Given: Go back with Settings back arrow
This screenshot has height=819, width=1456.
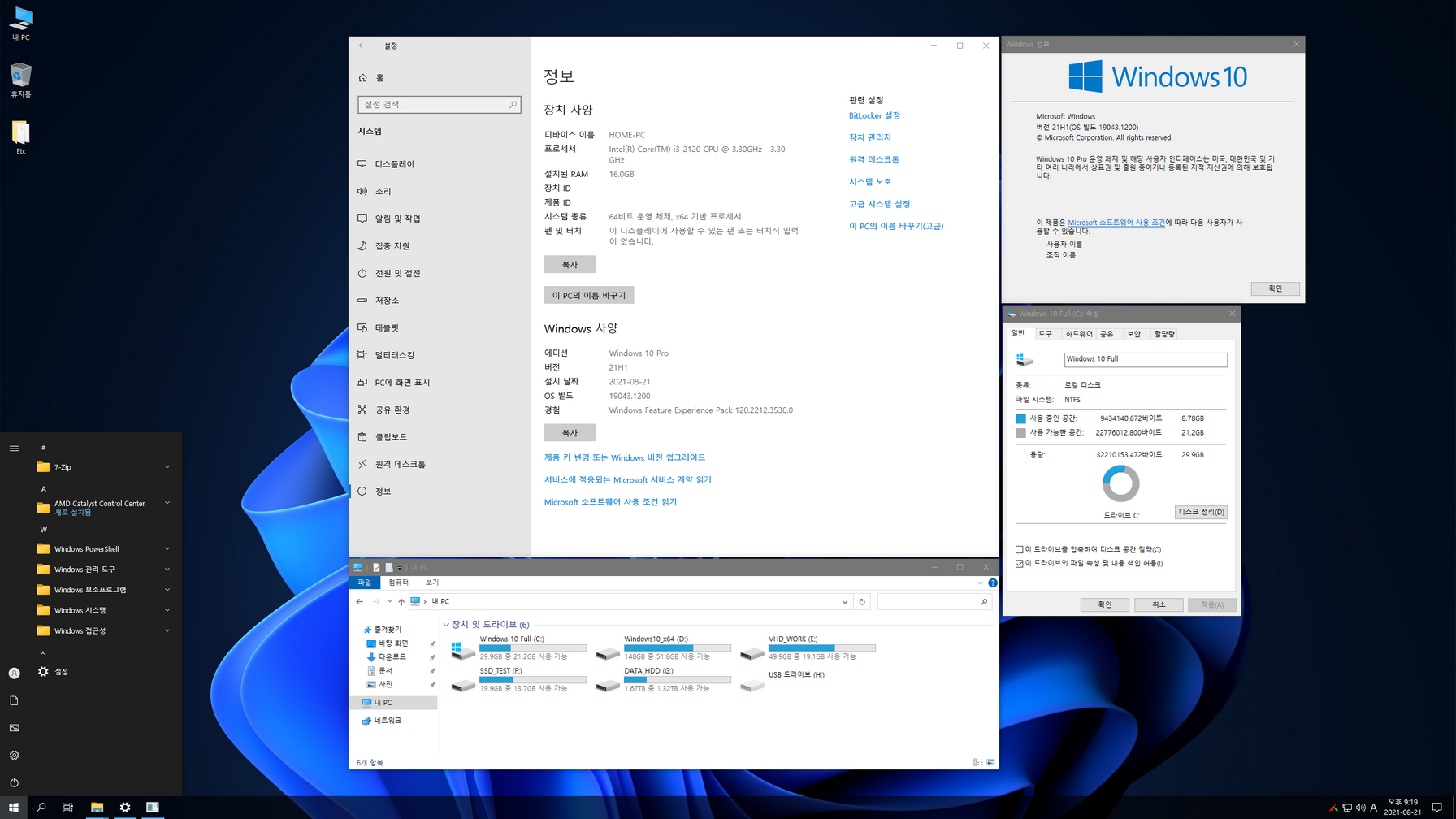Looking at the screenshot, I should 362,45.
